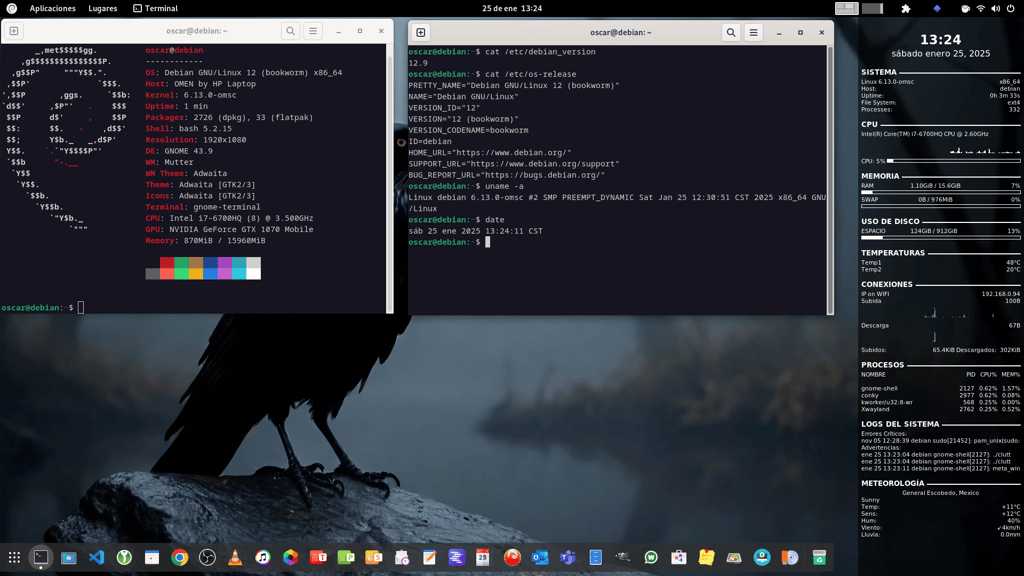Click the Debian activities logo in top bar
The height and width of the screenshot is (576, 1024).
[12, 8]
